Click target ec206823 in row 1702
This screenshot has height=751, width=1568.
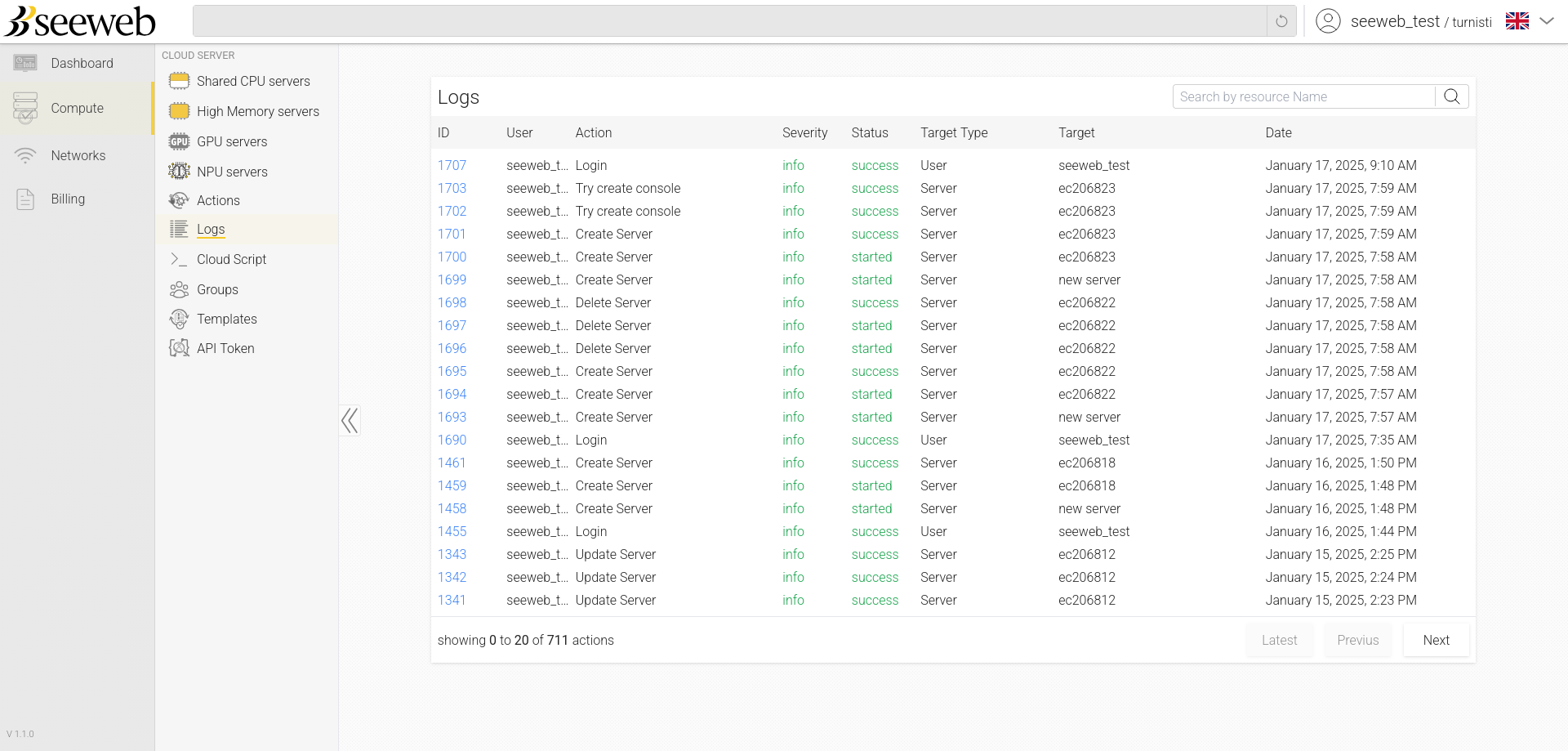tap(1087, 211)
